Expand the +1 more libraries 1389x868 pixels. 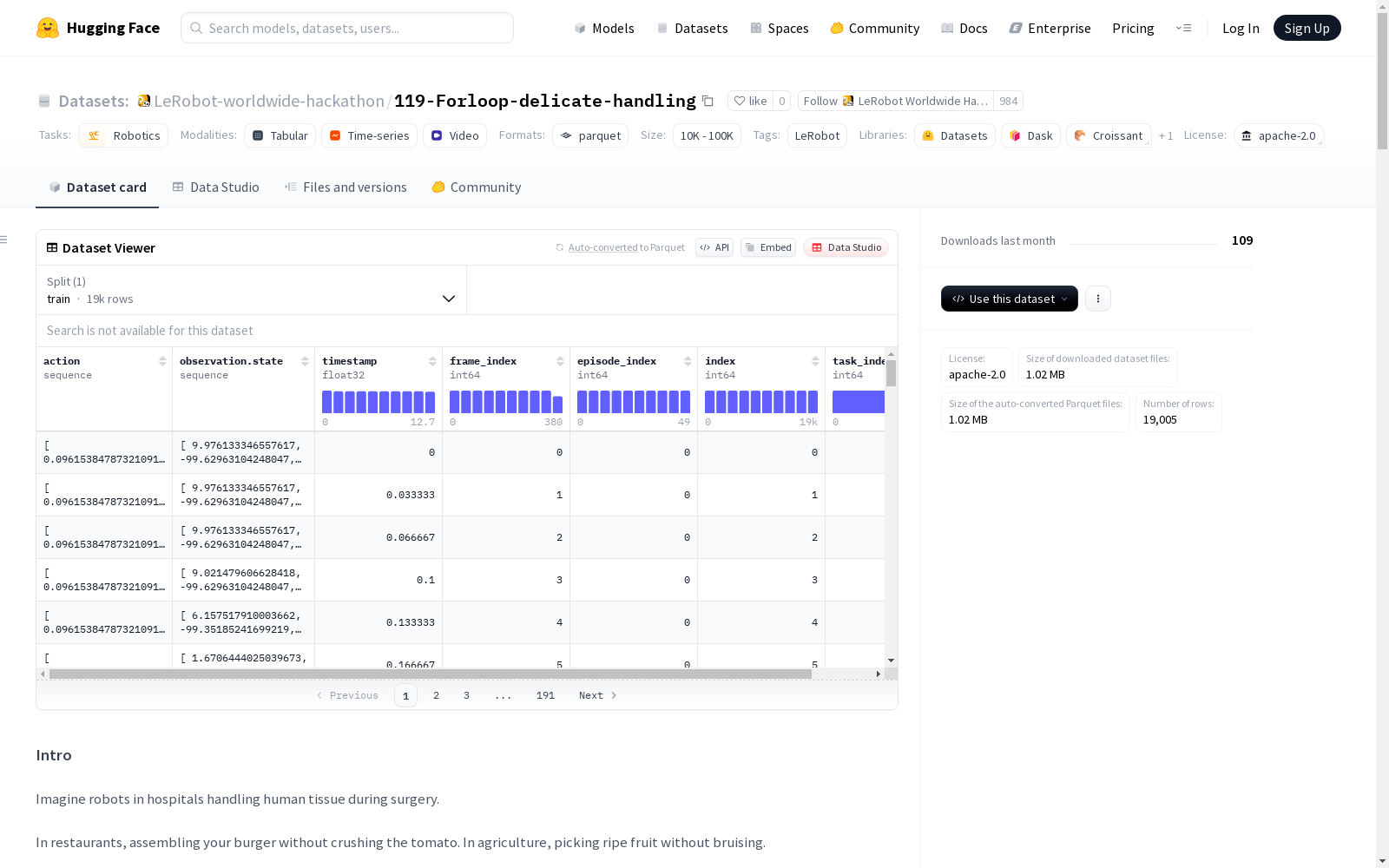tap(1166, 135)
